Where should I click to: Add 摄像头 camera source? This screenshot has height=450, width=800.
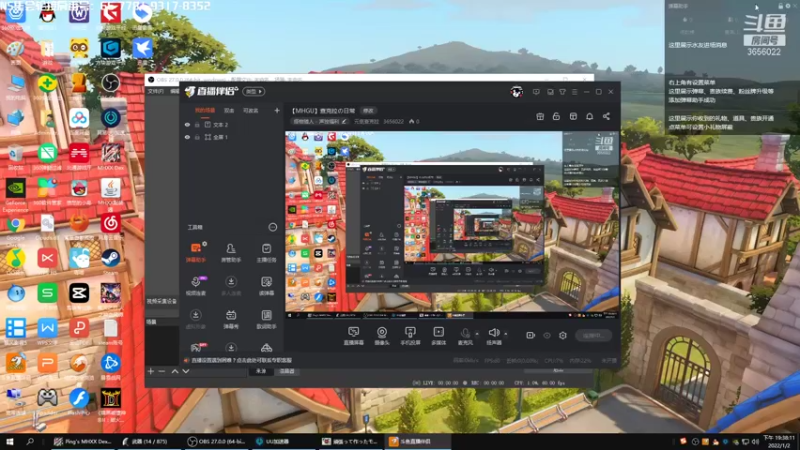pyautogui.click(x=382, y=336)
